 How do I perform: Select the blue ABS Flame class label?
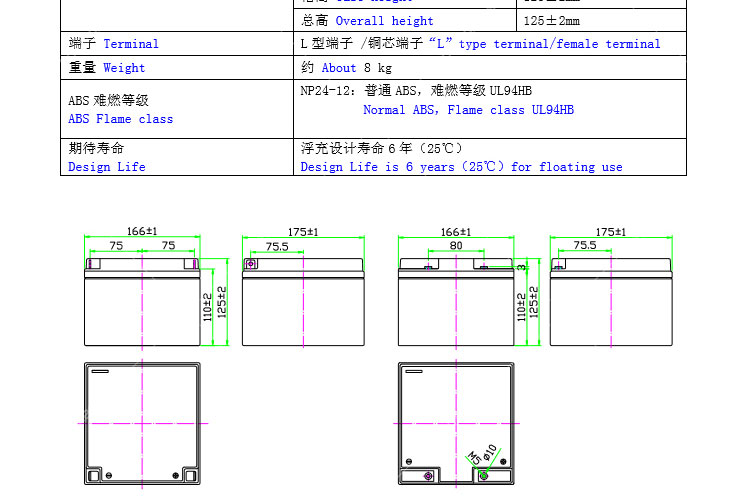pyautogui.click(x=120, y=119)
